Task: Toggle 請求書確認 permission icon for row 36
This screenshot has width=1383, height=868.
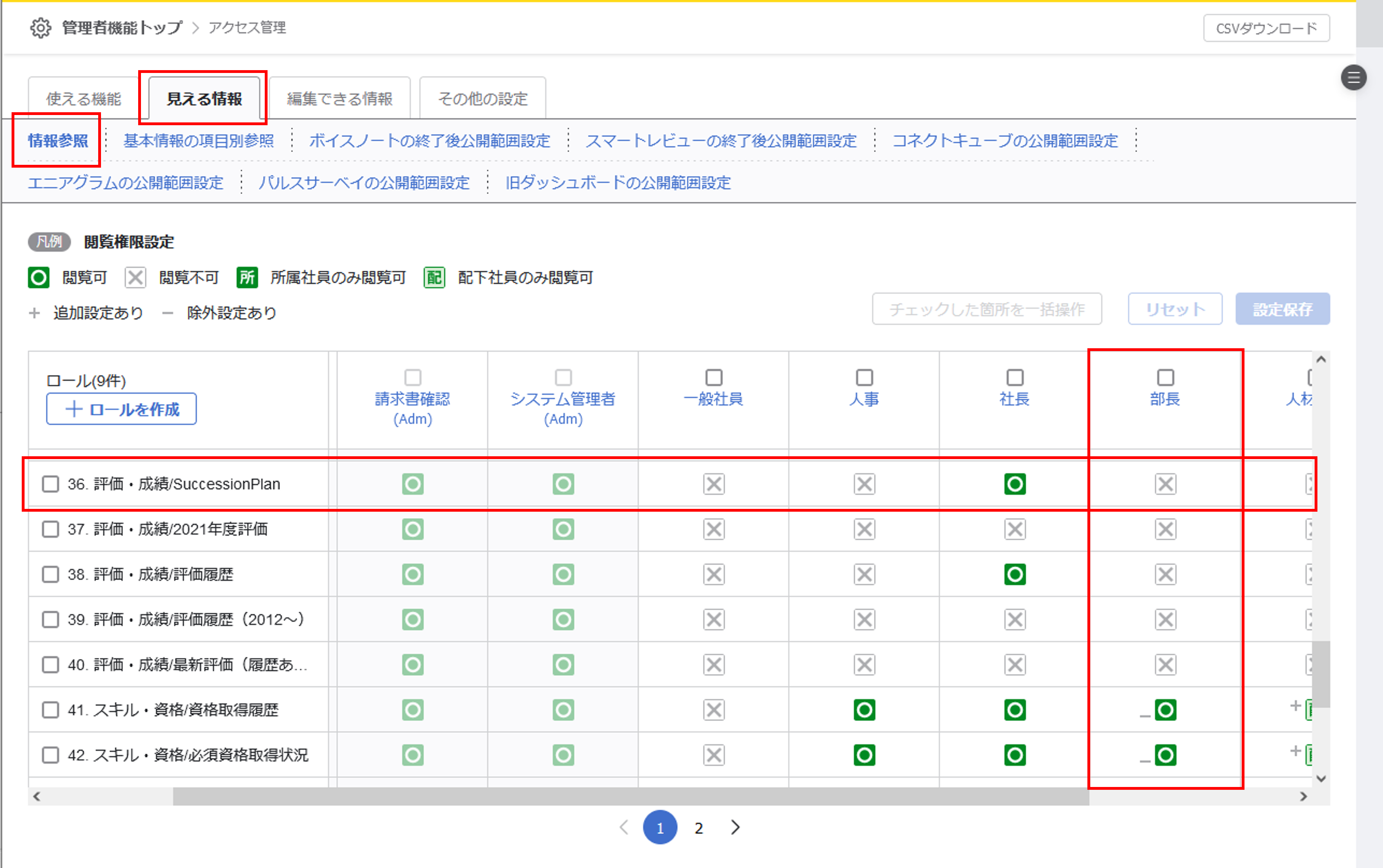Action: tap(413, 484)
